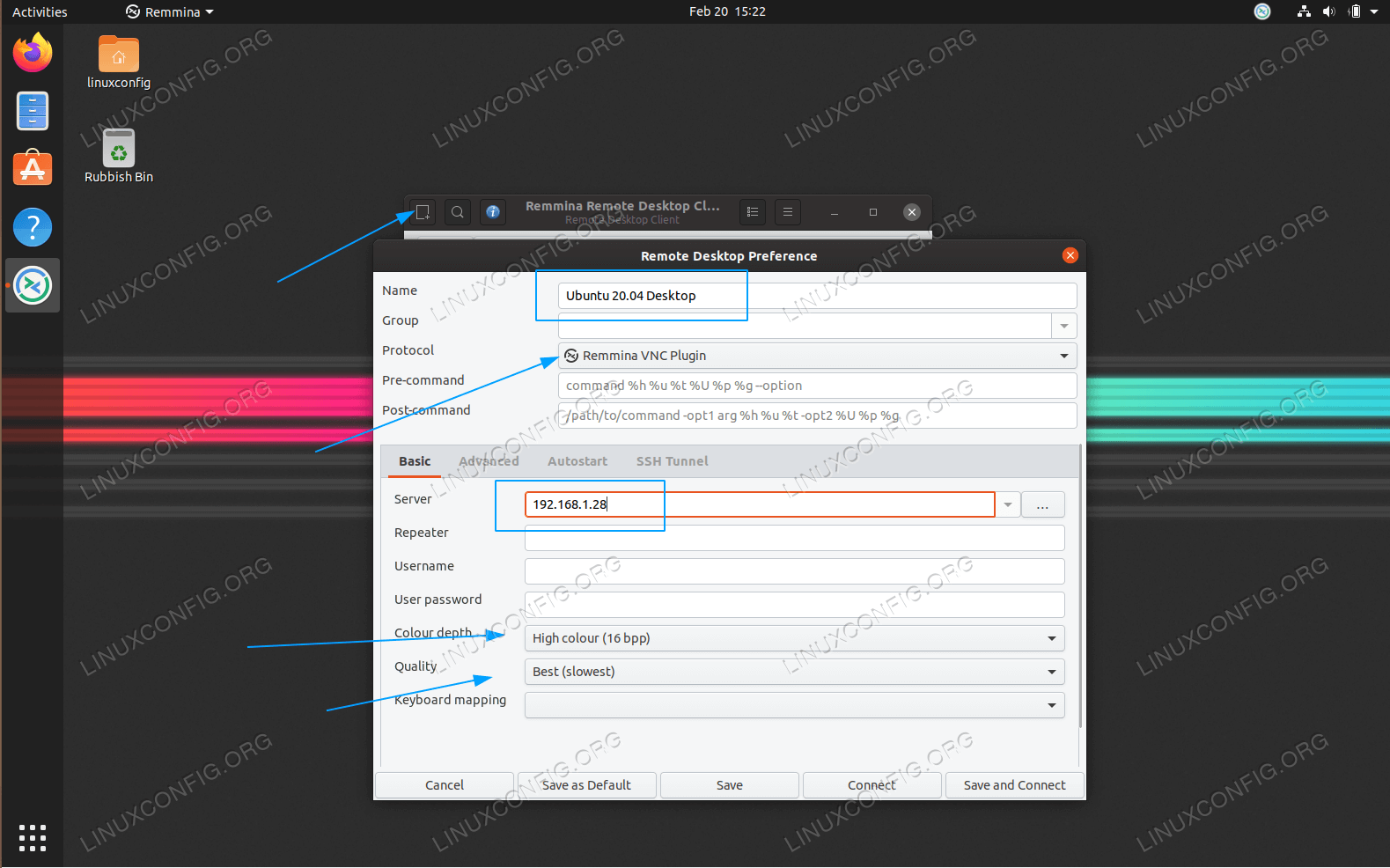Open the system menu arrow in top bar
This screenshot has width=1390, height=868.
1374,11
